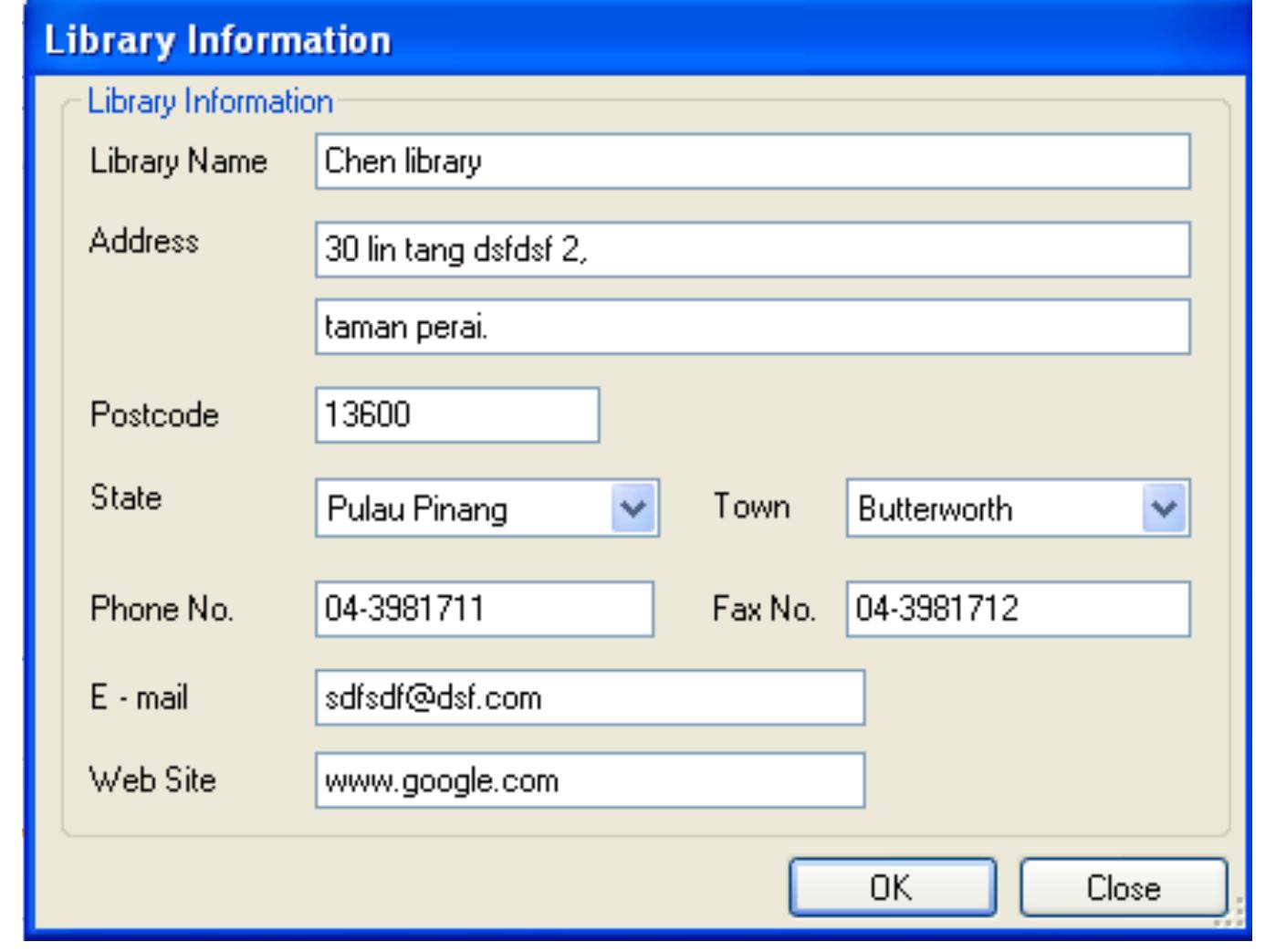Click the 'Pulau Pinang' text in State combo
1276x952 pixels.
(417, 508)
